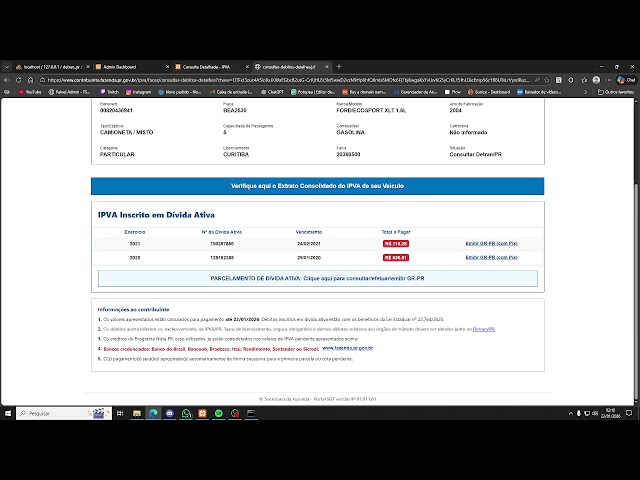
Task: Select the Placa value BEA2530
Action: pos(235,111)
